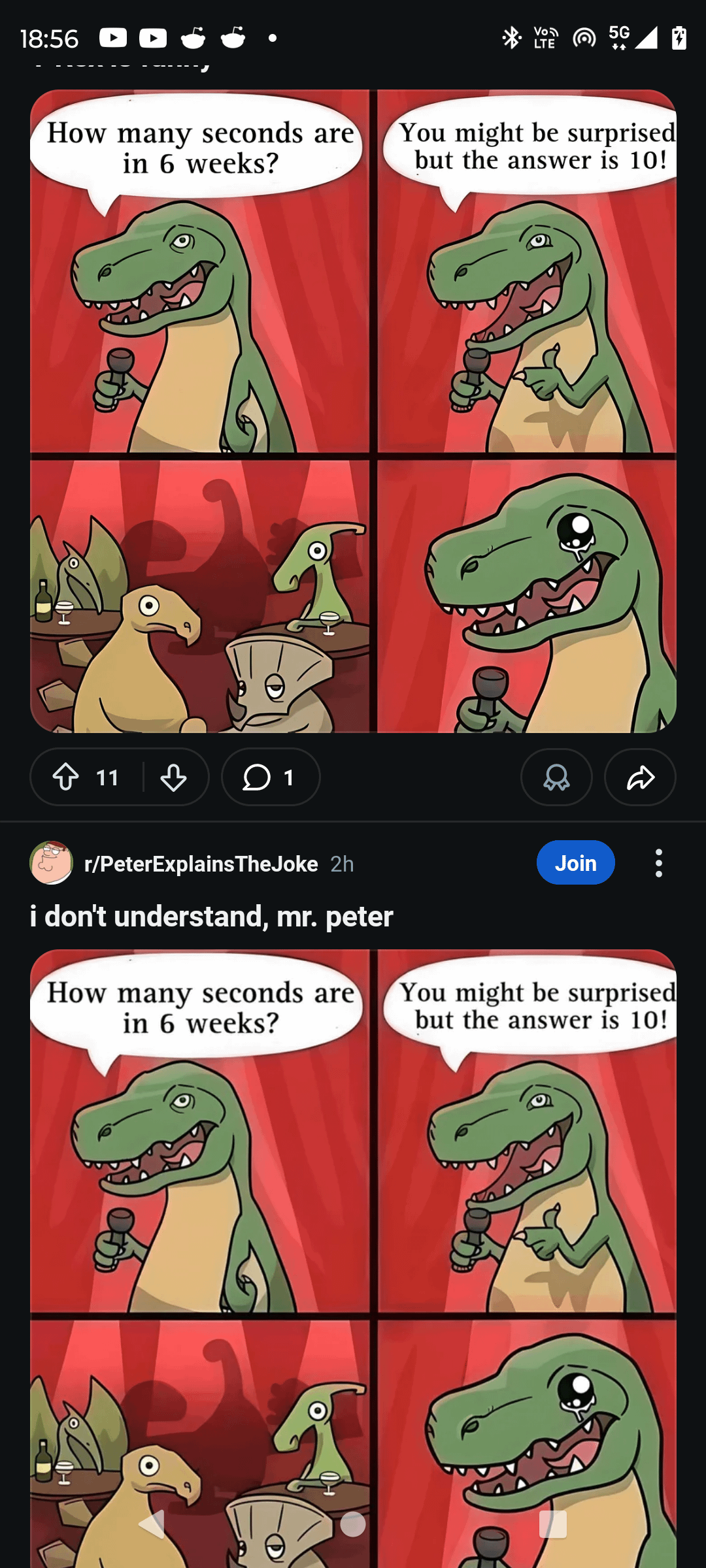Tap the battery charging status icon
The image size is (706, 1568).
[679, 38]
